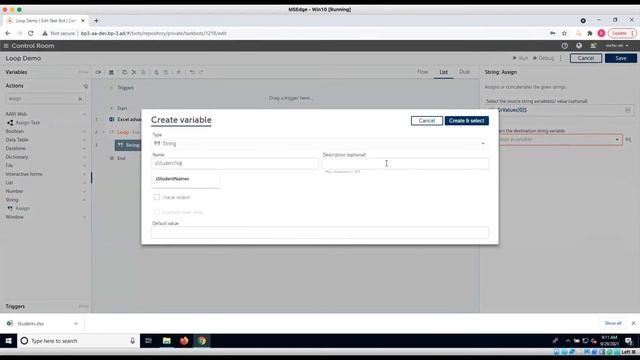Image resolution: width=640 pixels, height=360 pixels.
Task: Start Debug mode for the bot
Action: [x=543, y=58]
